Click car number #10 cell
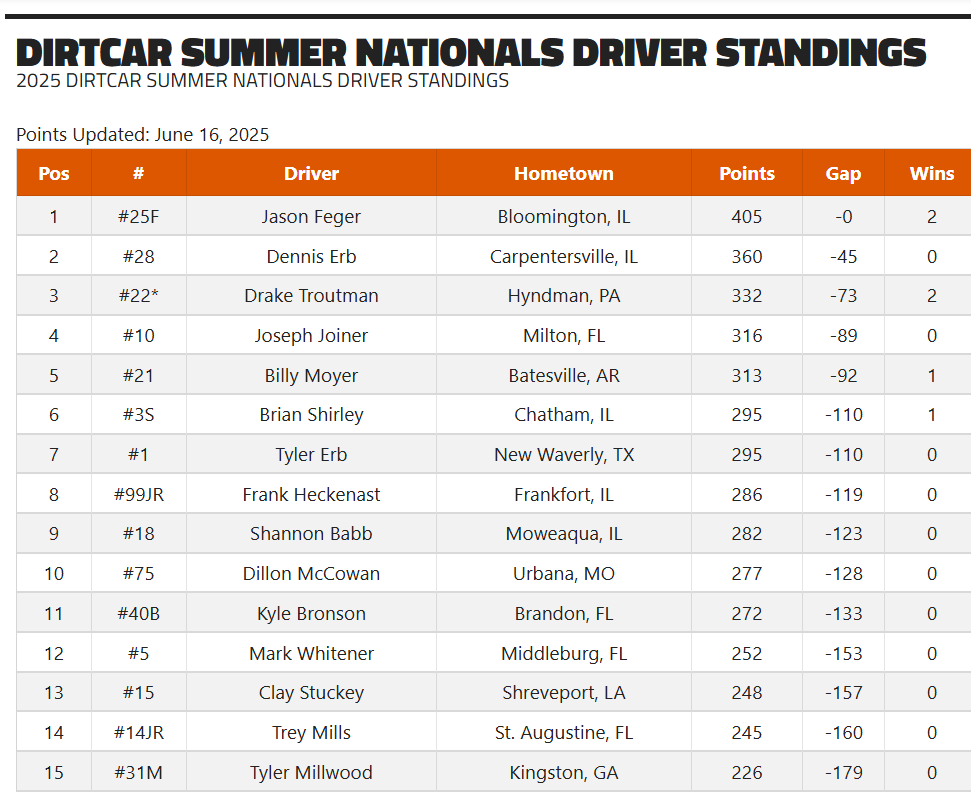 139,336
